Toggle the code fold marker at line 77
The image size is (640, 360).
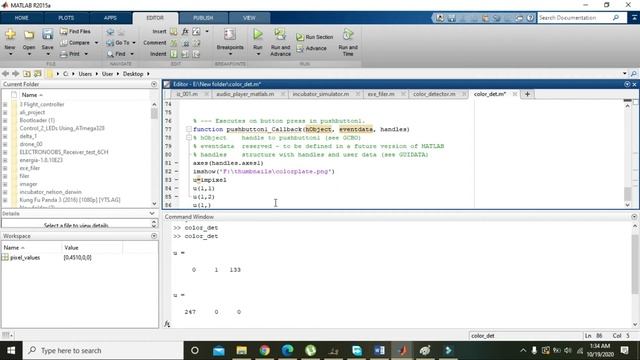[x=189, y=129]
